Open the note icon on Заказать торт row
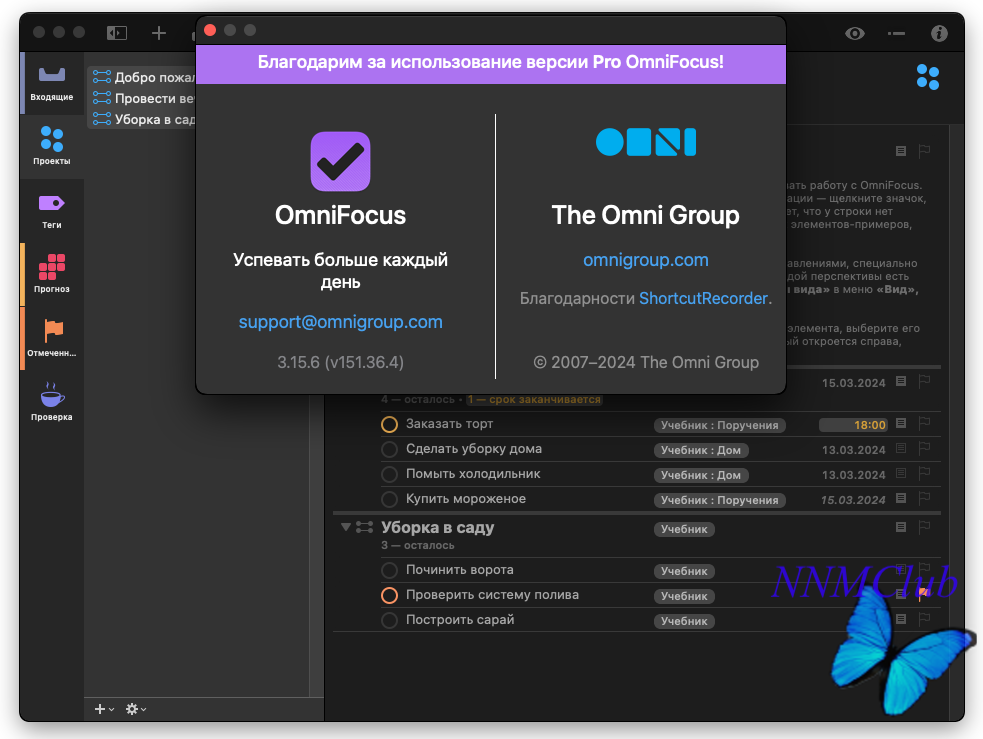Screen dimensions: 983x739 click(901, 423)
